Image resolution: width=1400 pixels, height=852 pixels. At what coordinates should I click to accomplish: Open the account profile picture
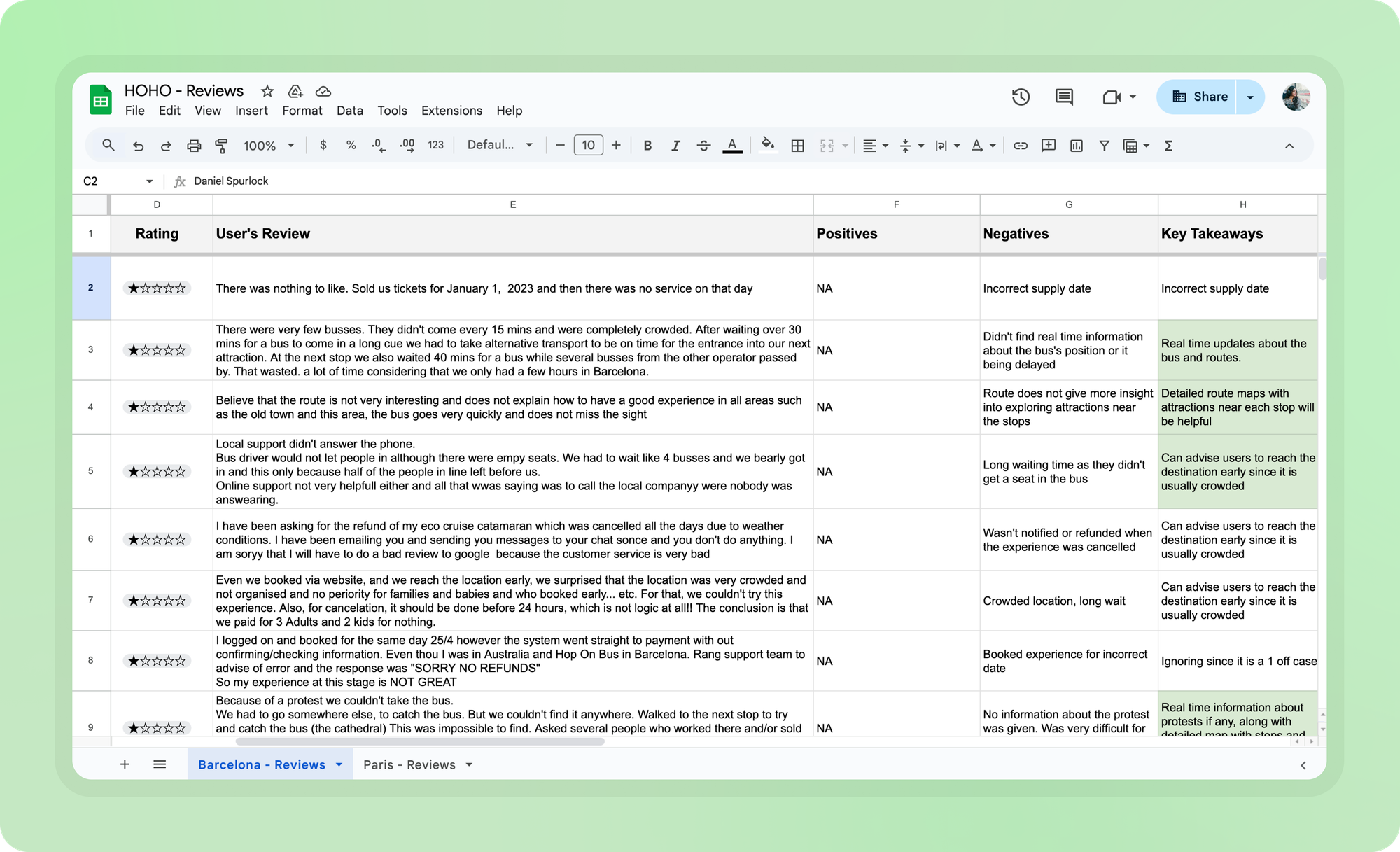(1296, 97)
